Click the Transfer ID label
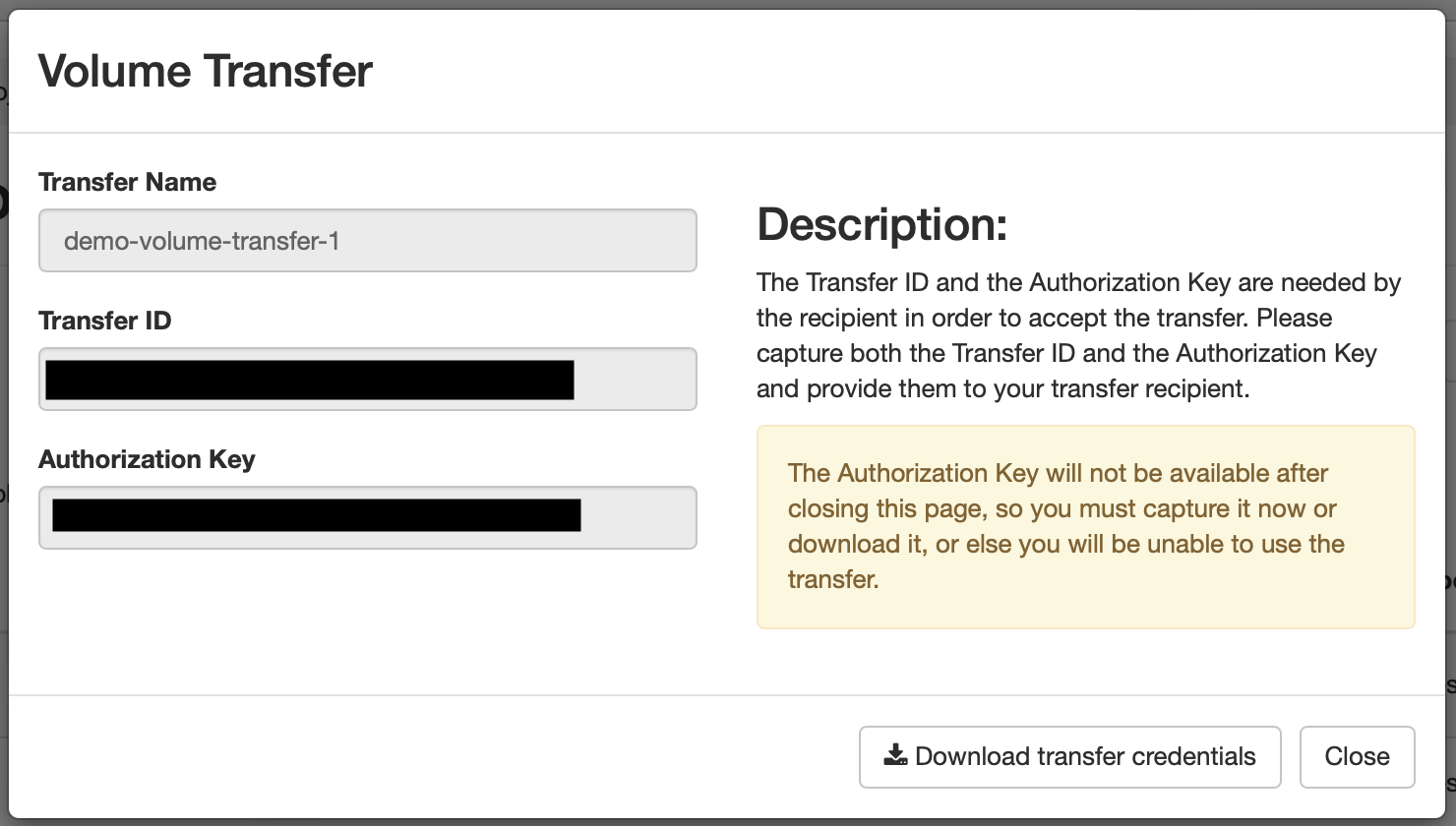 tap(104, 321)
